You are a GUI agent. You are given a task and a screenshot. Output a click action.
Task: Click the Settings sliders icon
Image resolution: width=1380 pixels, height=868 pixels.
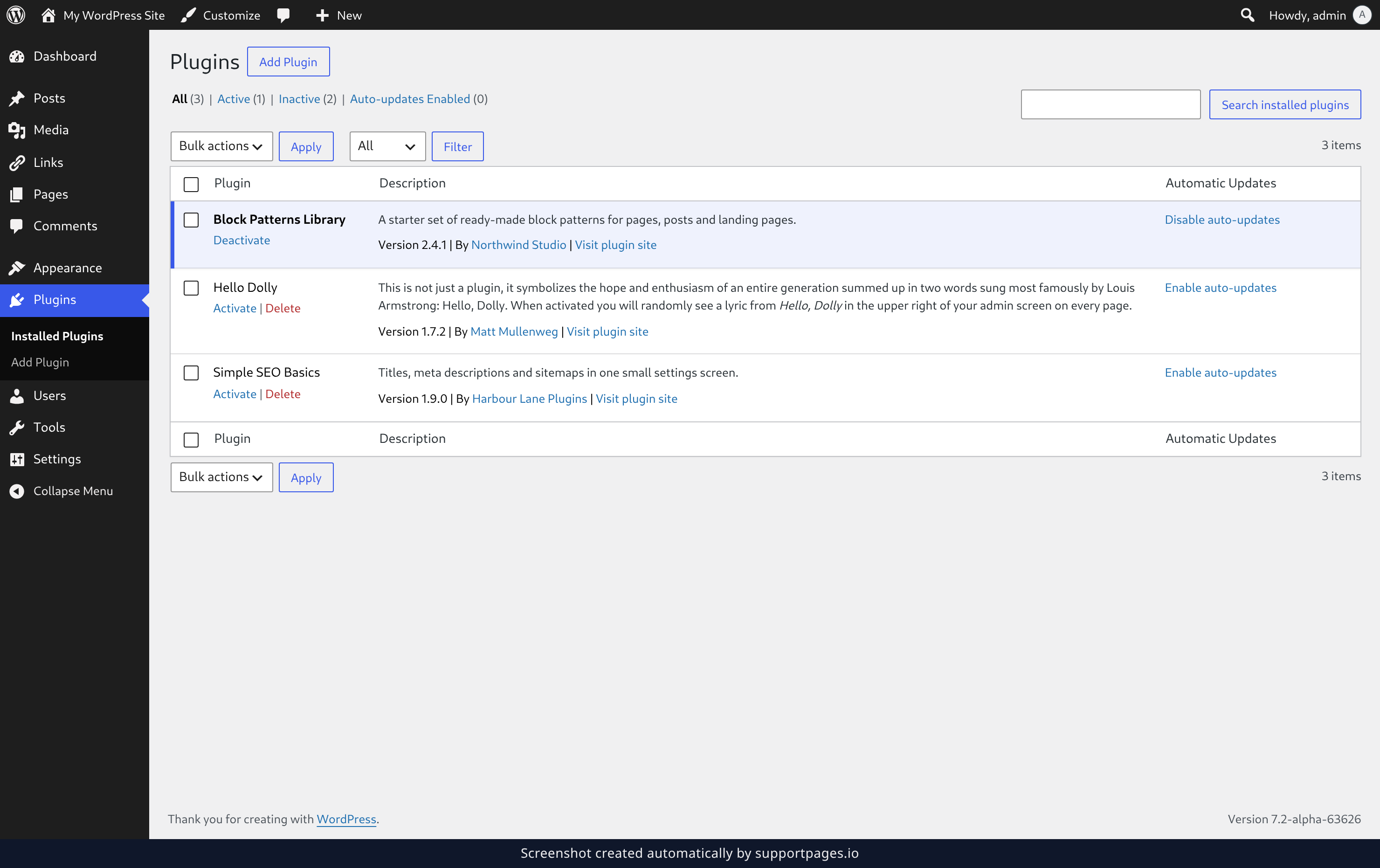(x=17, y=460)
